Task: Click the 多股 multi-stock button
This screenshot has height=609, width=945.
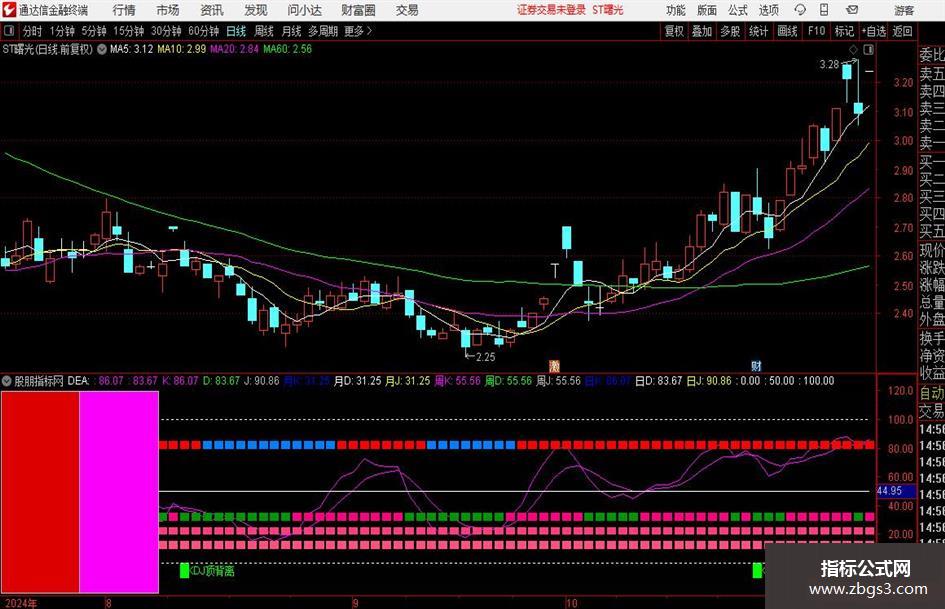Action: pyautogui.click(x=730, y=31)
